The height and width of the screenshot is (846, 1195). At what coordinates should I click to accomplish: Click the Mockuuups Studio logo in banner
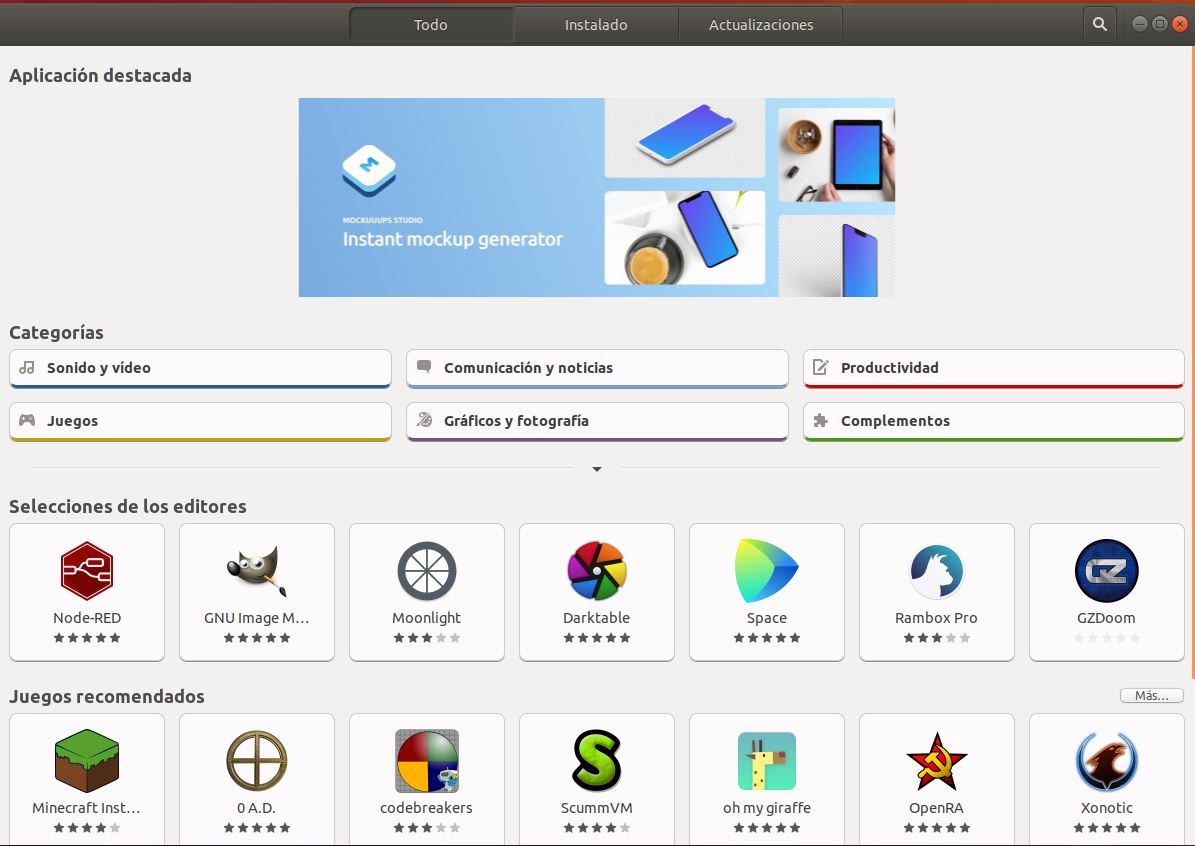pyautogui.click(x=369, y=170)
